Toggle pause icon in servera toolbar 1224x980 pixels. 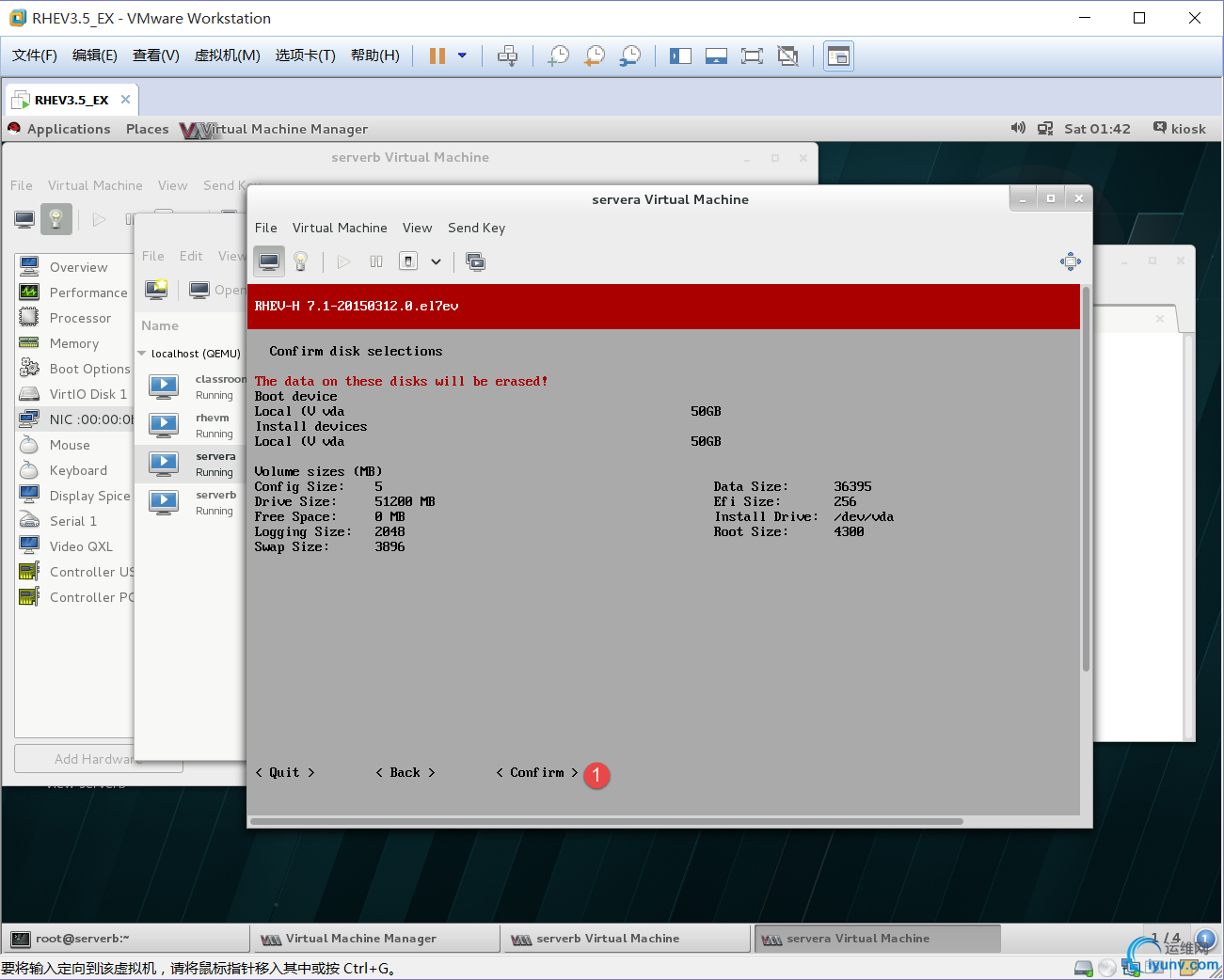pyautogui.click(x=376, y=261)
